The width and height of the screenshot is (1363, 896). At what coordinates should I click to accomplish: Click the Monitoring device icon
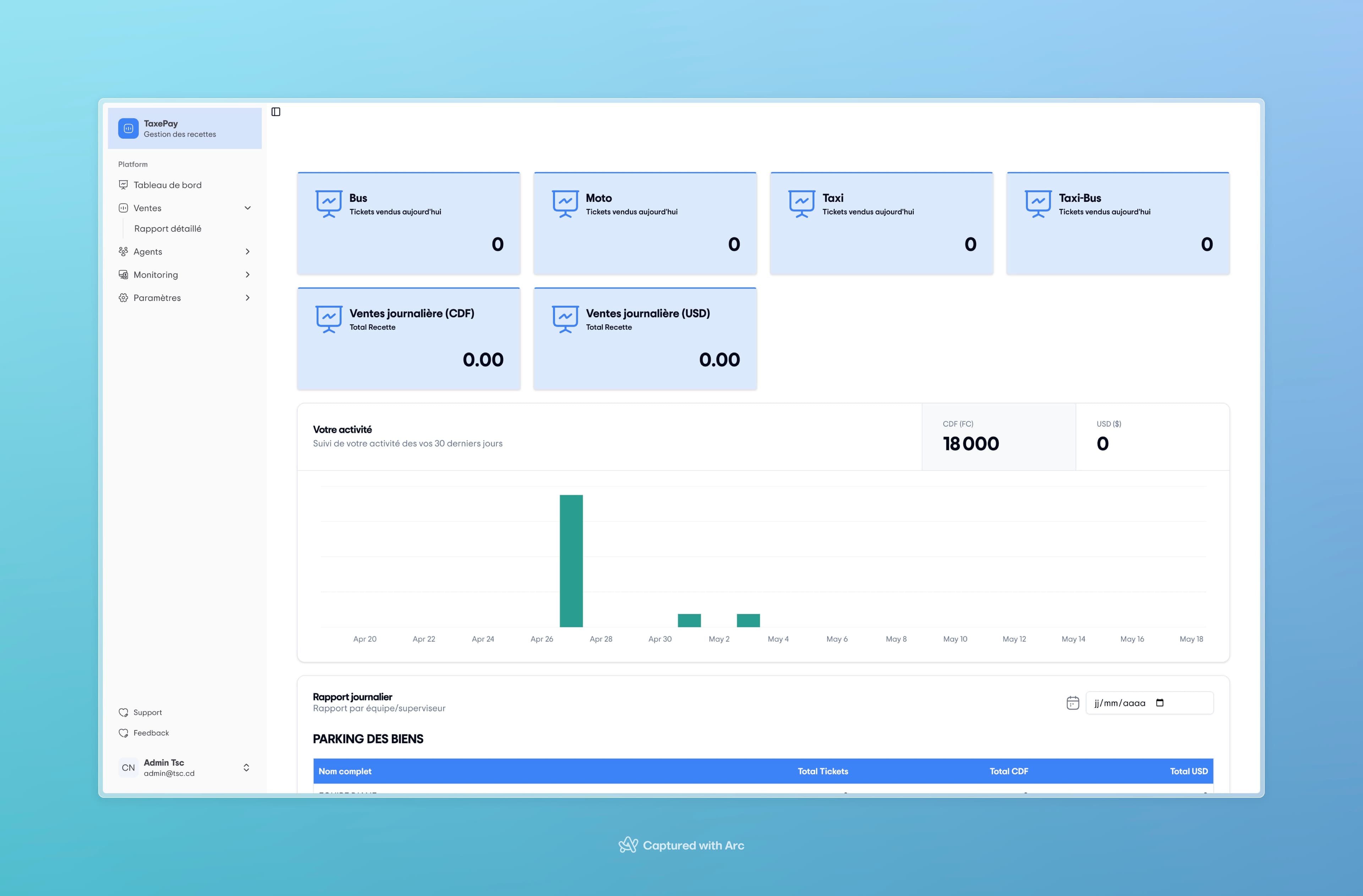click(x=124, y=274)
